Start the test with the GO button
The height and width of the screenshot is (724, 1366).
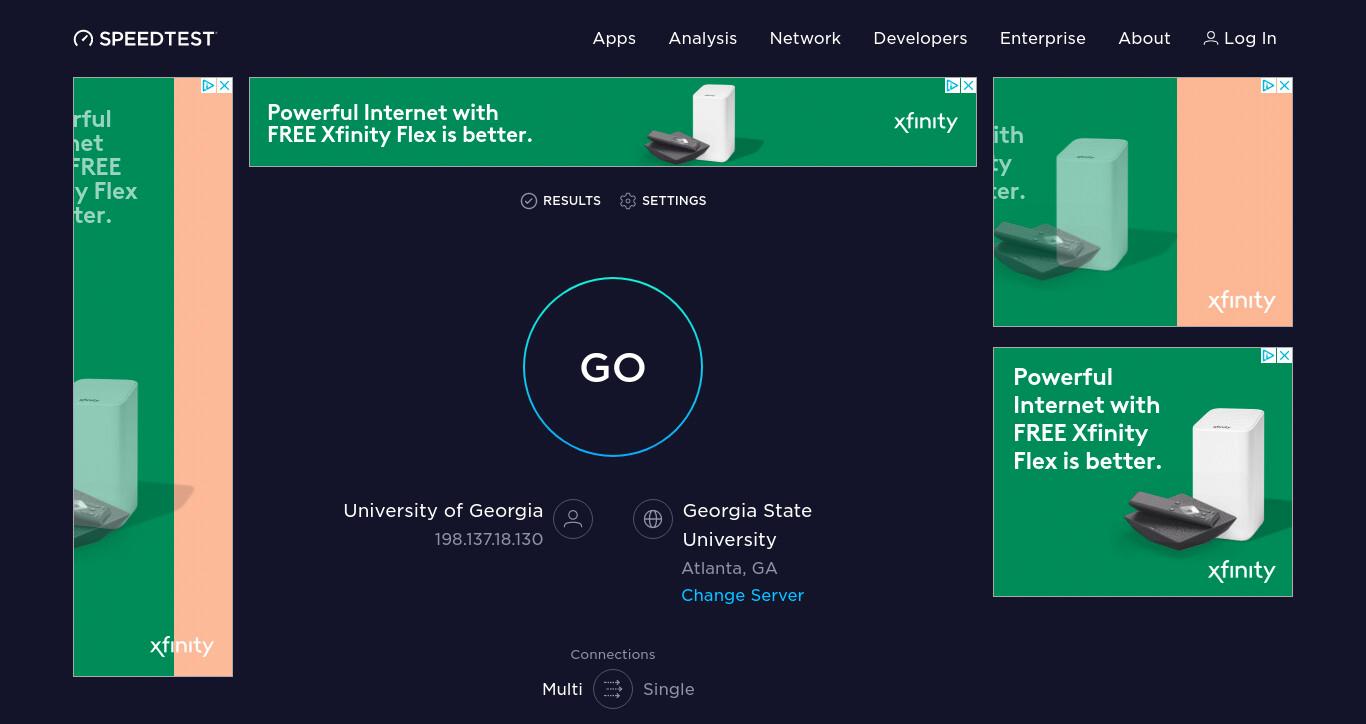pos(613,367)
